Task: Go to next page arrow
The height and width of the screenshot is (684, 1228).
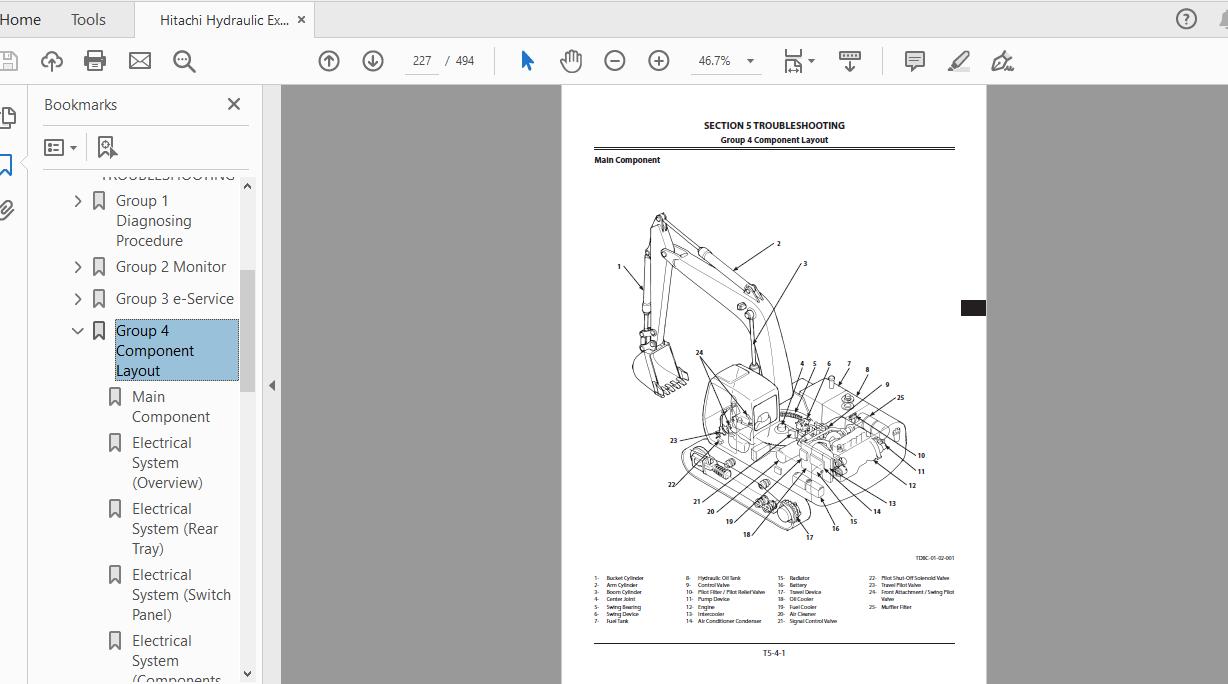Action: point(373,61)
